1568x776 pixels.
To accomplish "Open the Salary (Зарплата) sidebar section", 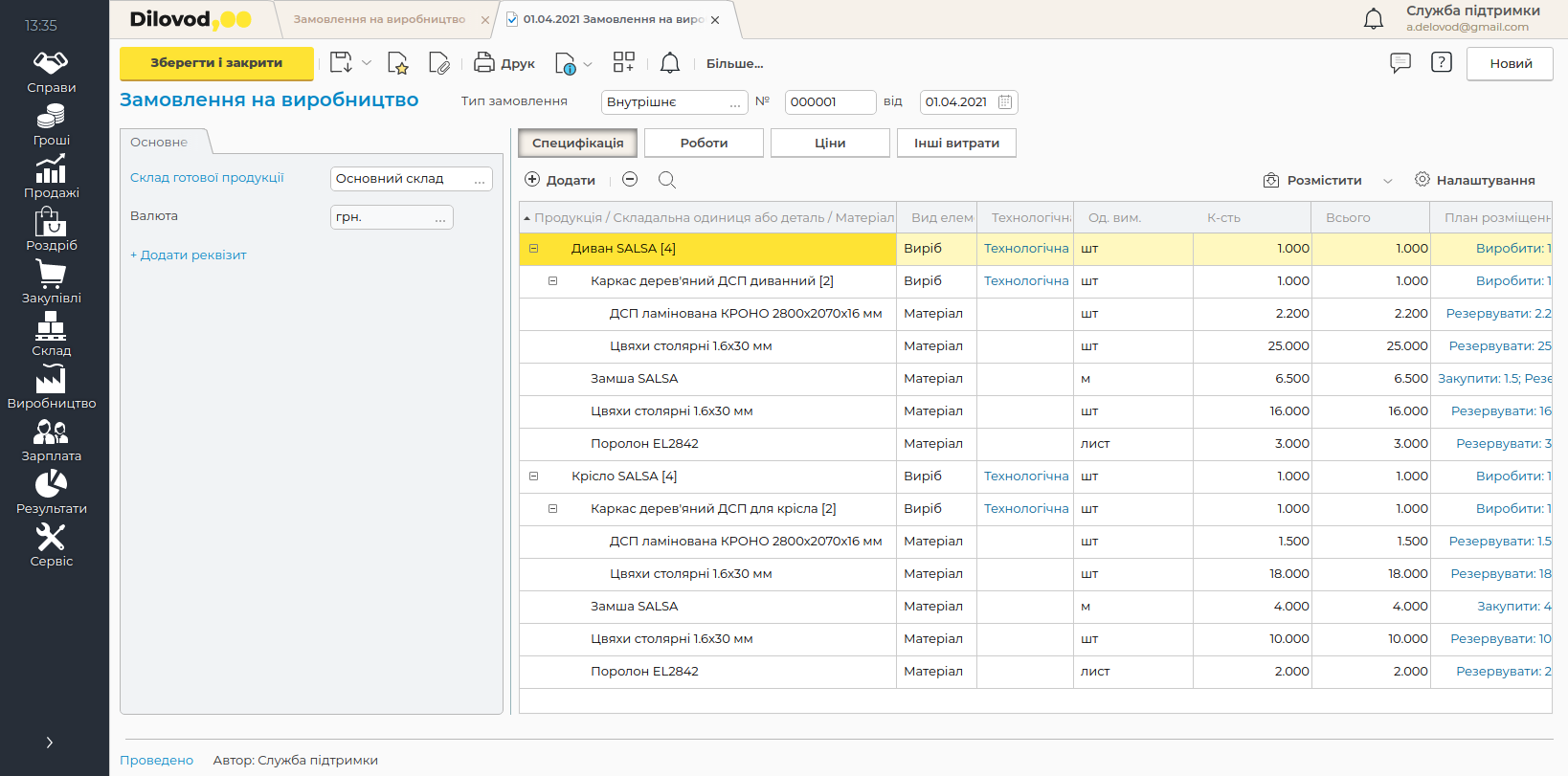I will coord(52,441).
